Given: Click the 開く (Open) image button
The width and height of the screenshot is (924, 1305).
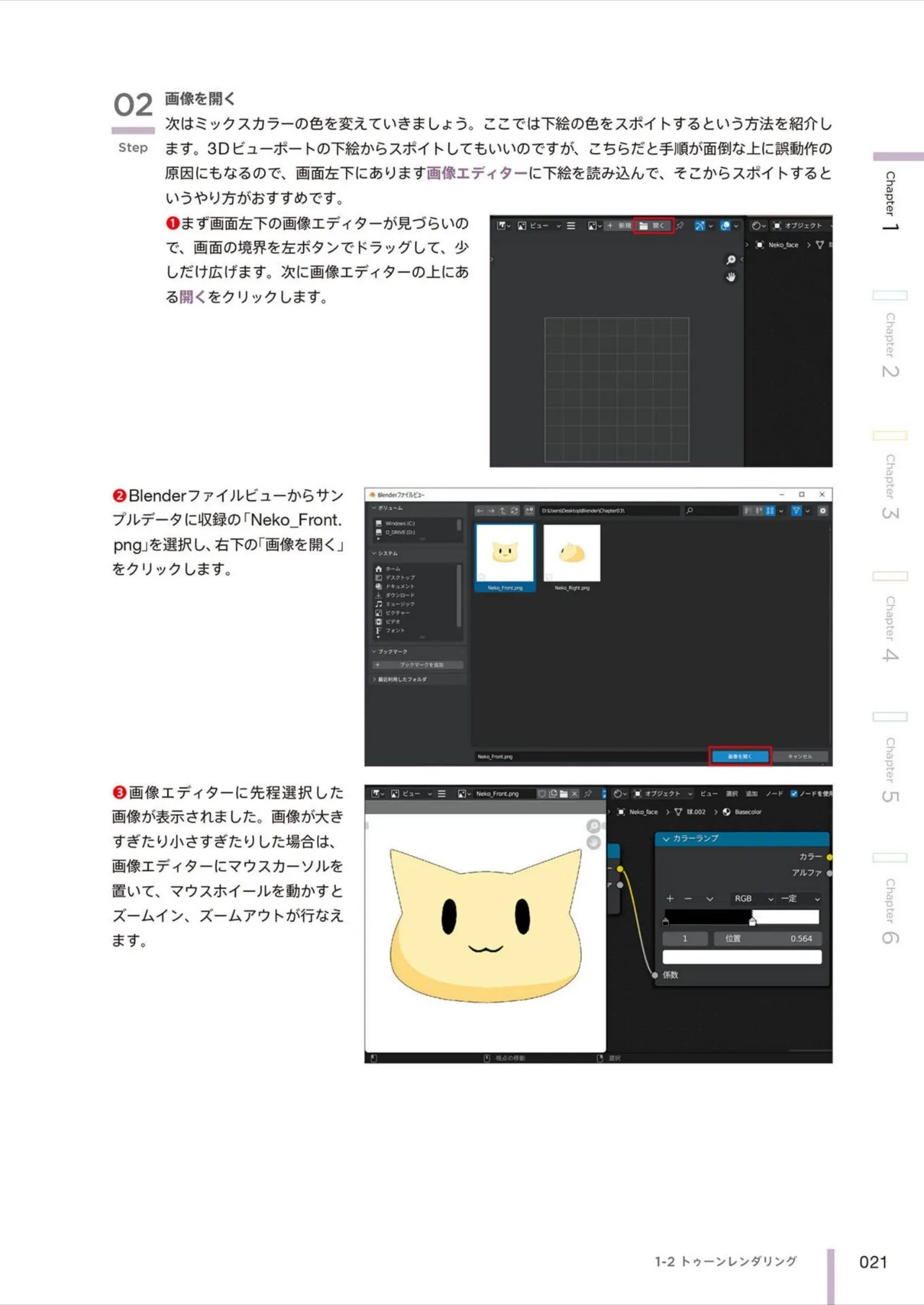Looking at the screenshot, I should point(653,225).
